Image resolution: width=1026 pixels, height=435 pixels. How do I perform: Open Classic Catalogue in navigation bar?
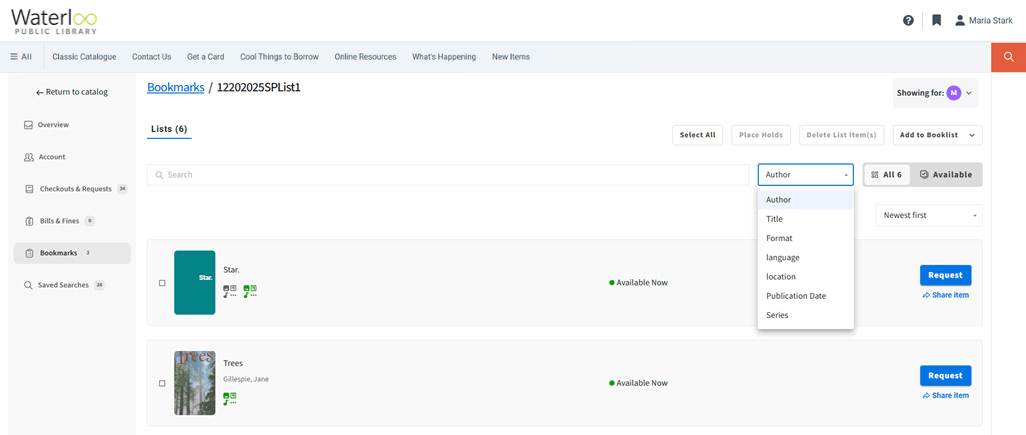84,57
